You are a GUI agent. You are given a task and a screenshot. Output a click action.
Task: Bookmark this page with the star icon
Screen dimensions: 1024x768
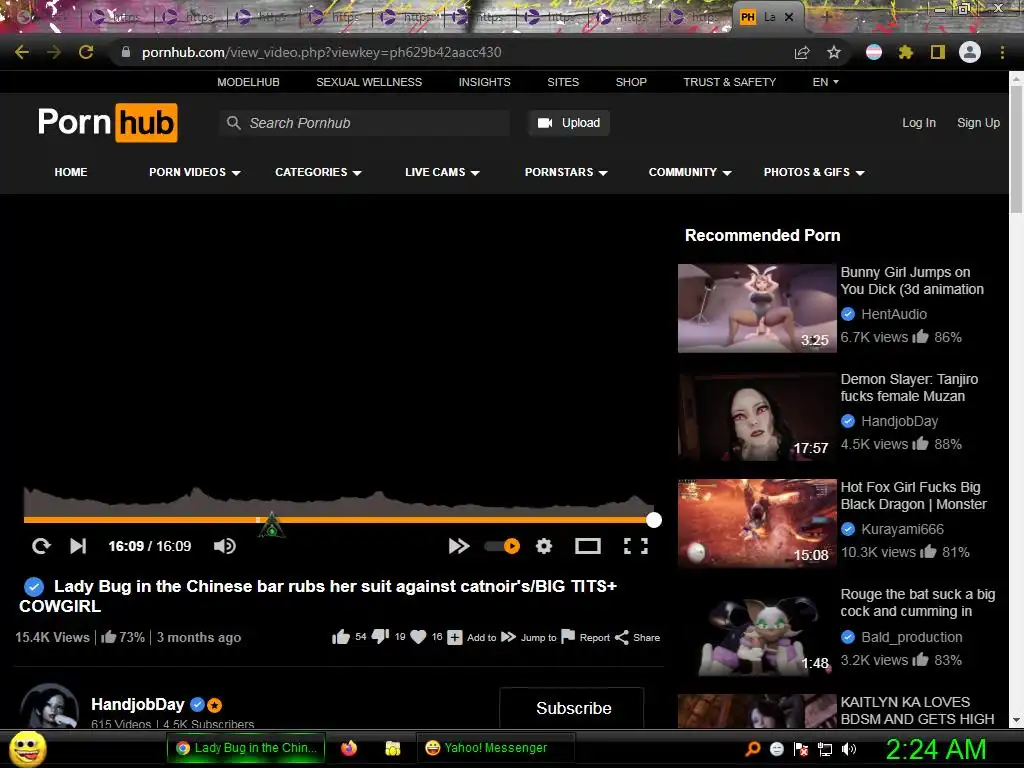click(834, 52)
